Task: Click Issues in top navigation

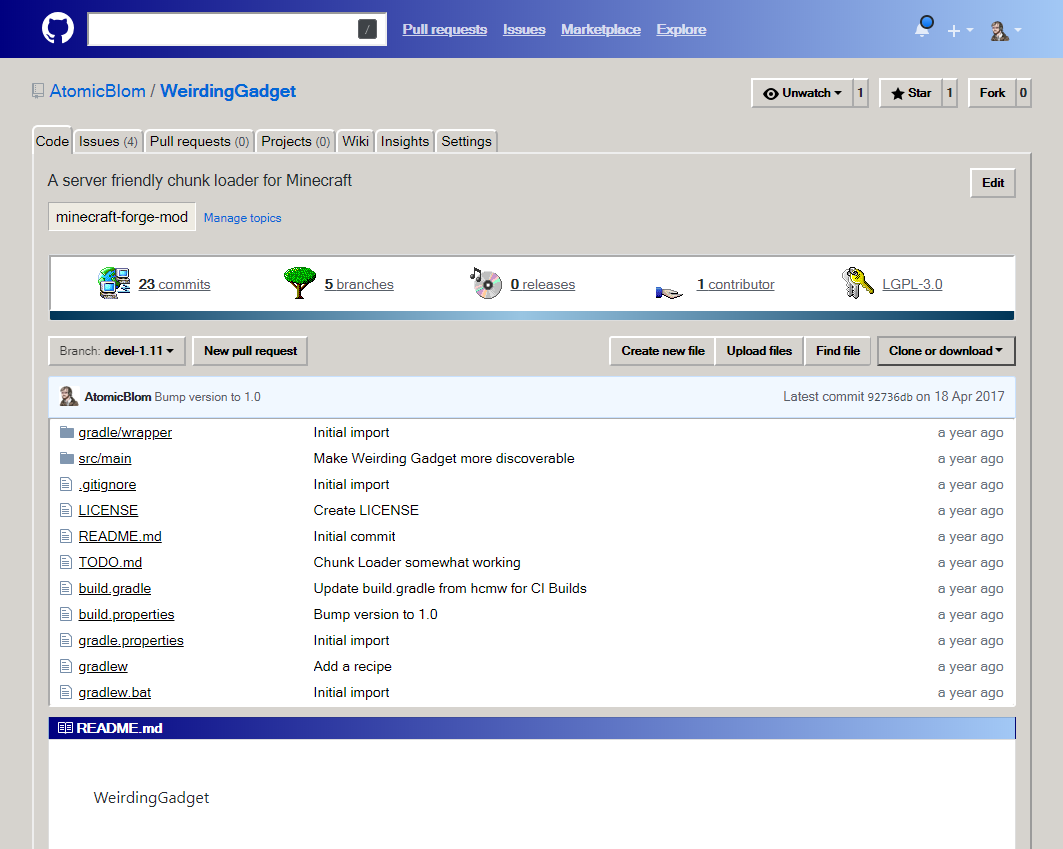Action: [x=524, y=29]
